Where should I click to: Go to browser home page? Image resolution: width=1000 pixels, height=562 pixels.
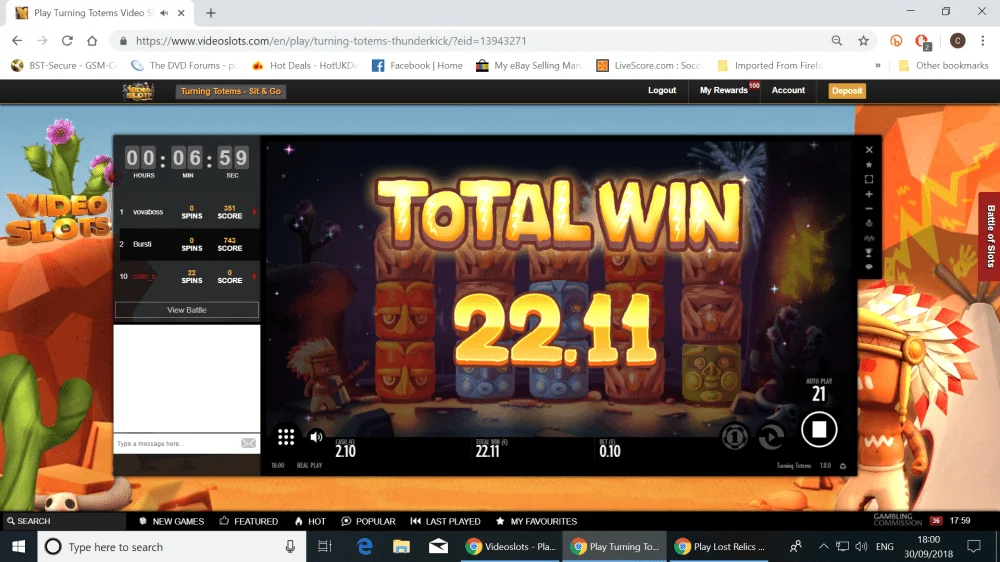(92, 41)
